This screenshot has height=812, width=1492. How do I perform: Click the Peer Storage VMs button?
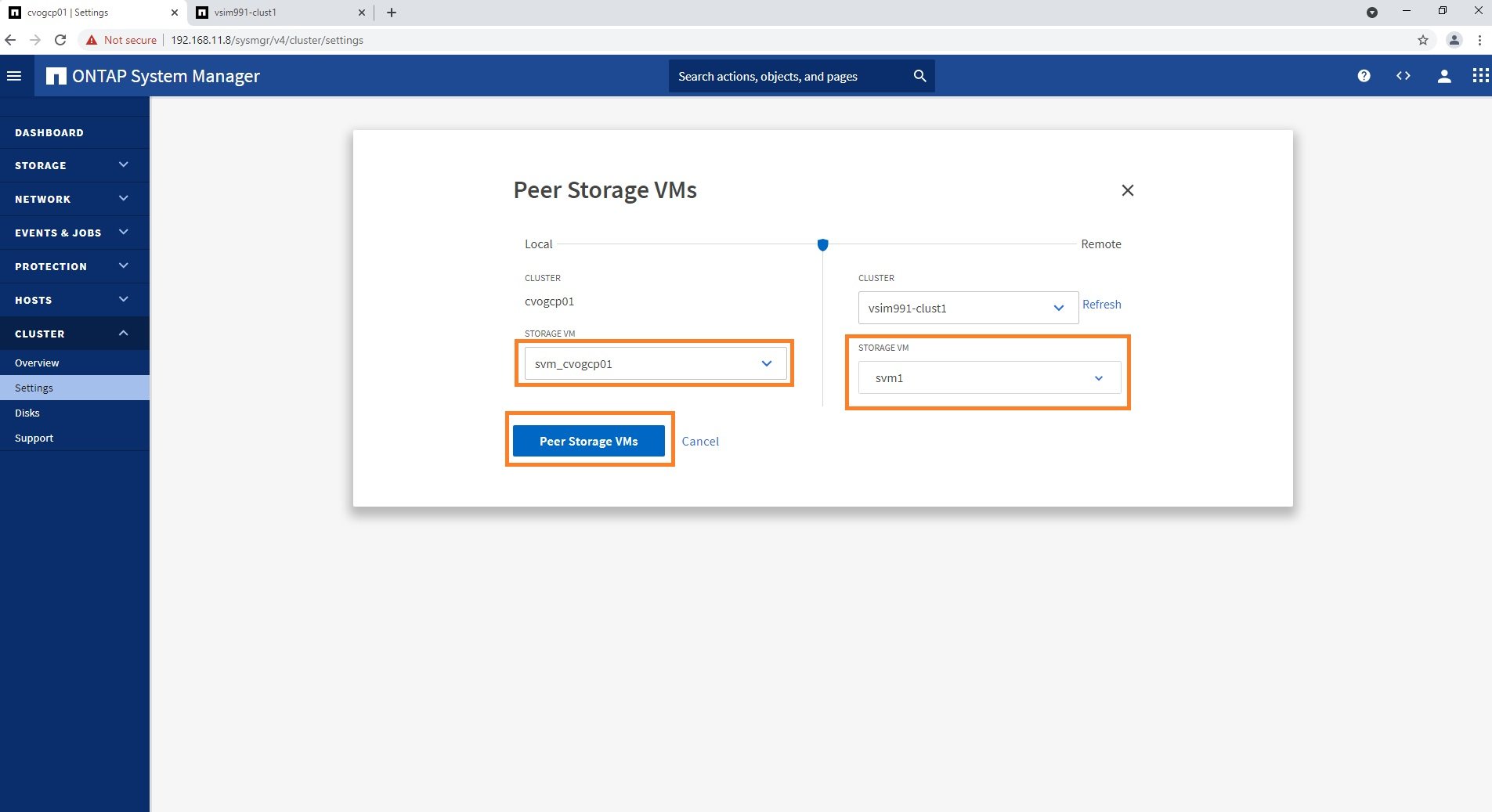(x=588, y=441)
